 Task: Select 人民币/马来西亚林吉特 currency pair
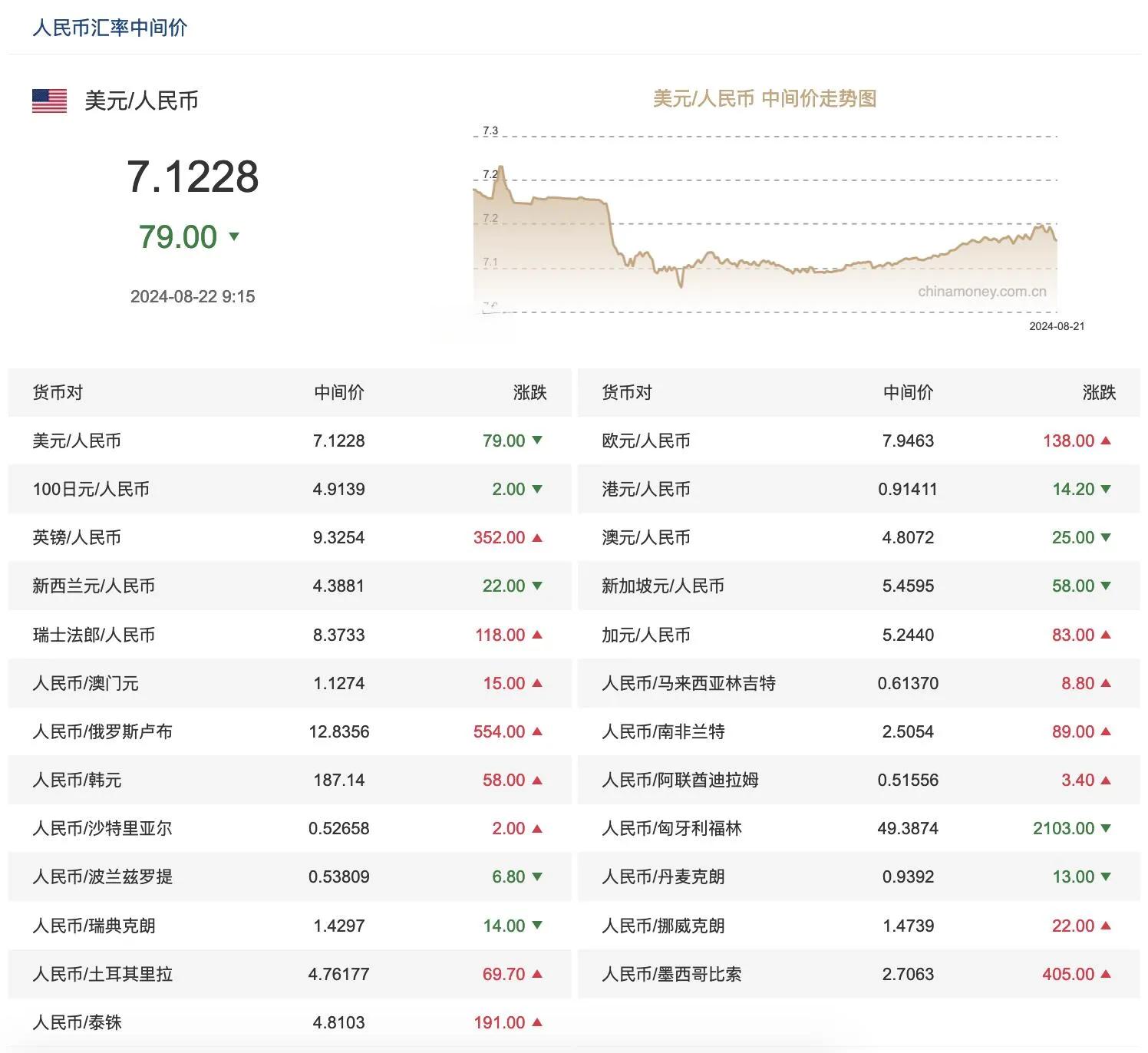pyautogui.click(x=688, y=683)
